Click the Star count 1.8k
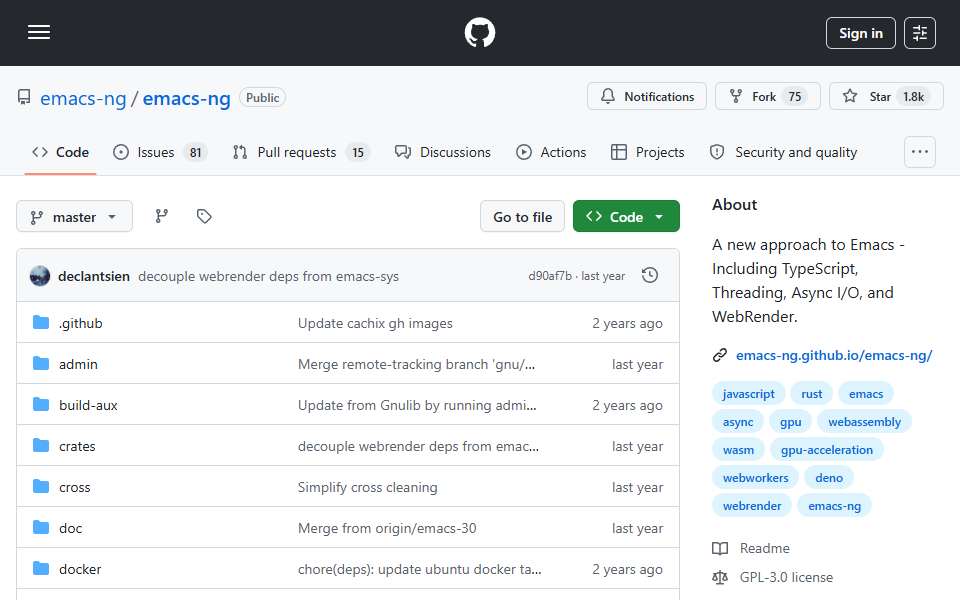 913,97
